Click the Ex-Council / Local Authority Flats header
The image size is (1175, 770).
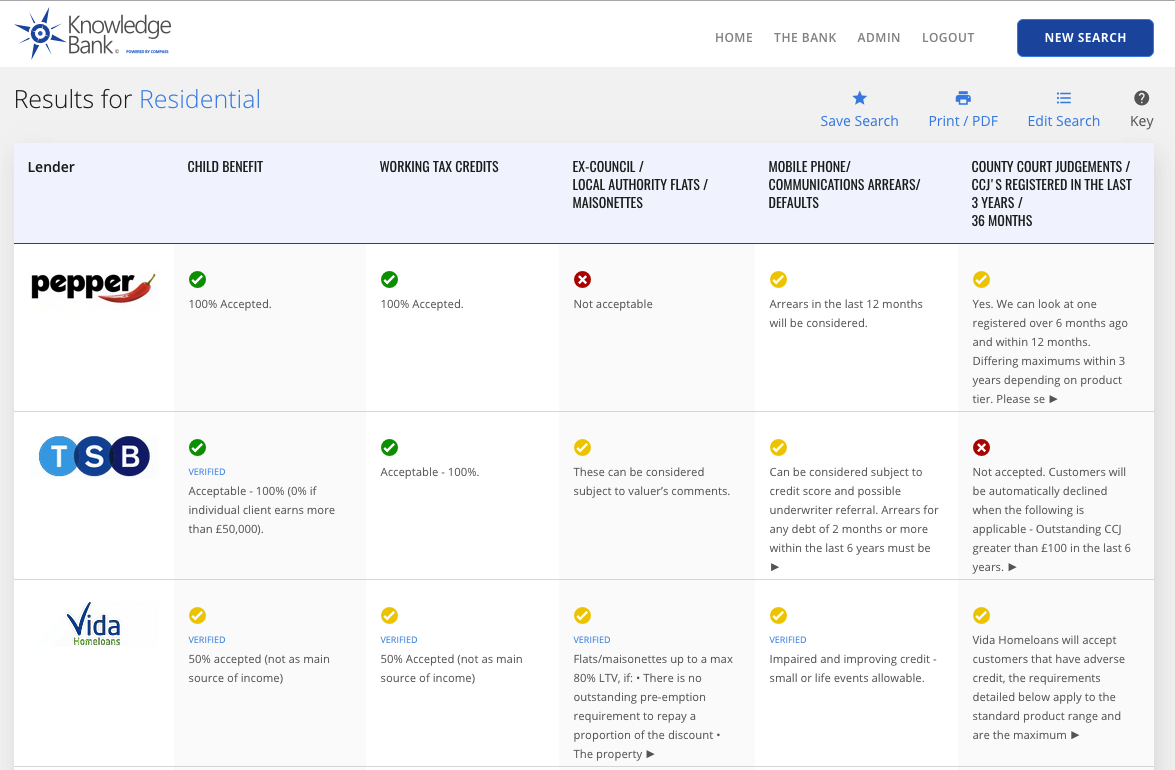(640, 184)
